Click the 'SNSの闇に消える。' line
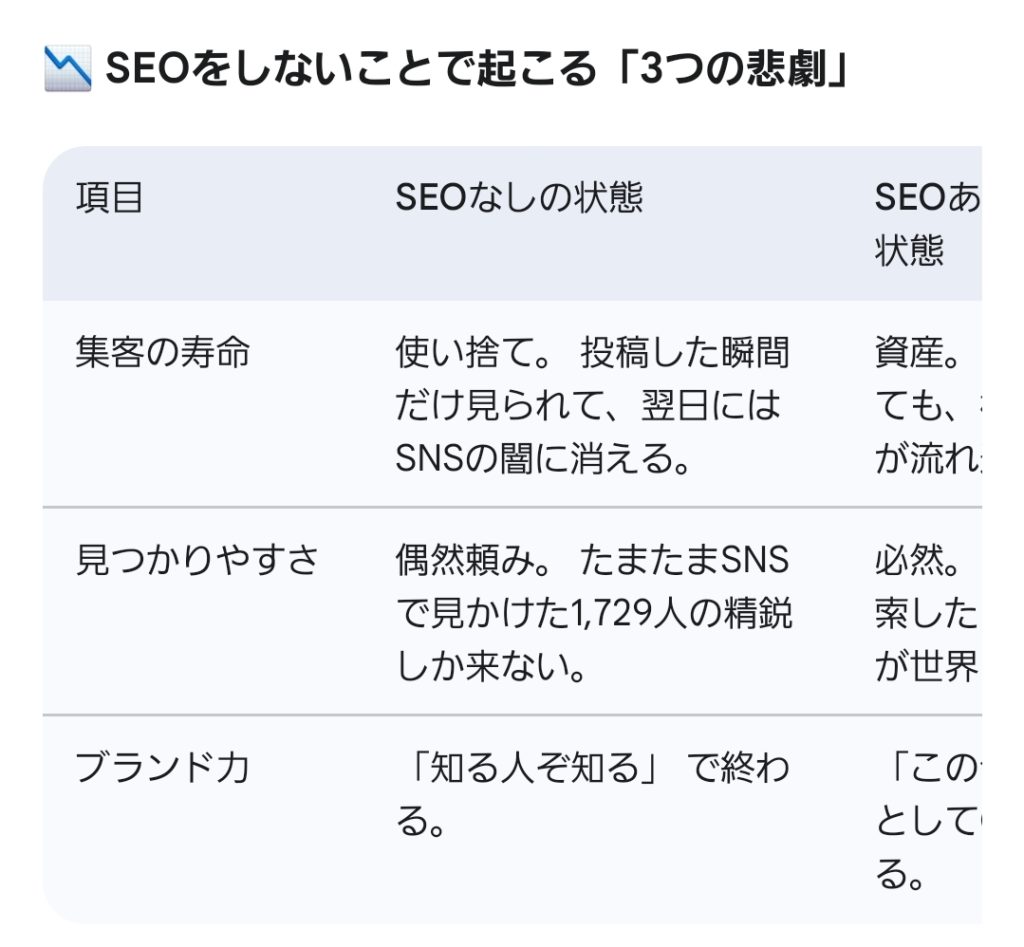This screenshot has height=947, width=1024. pyautogui.click(x=546, y=460)
